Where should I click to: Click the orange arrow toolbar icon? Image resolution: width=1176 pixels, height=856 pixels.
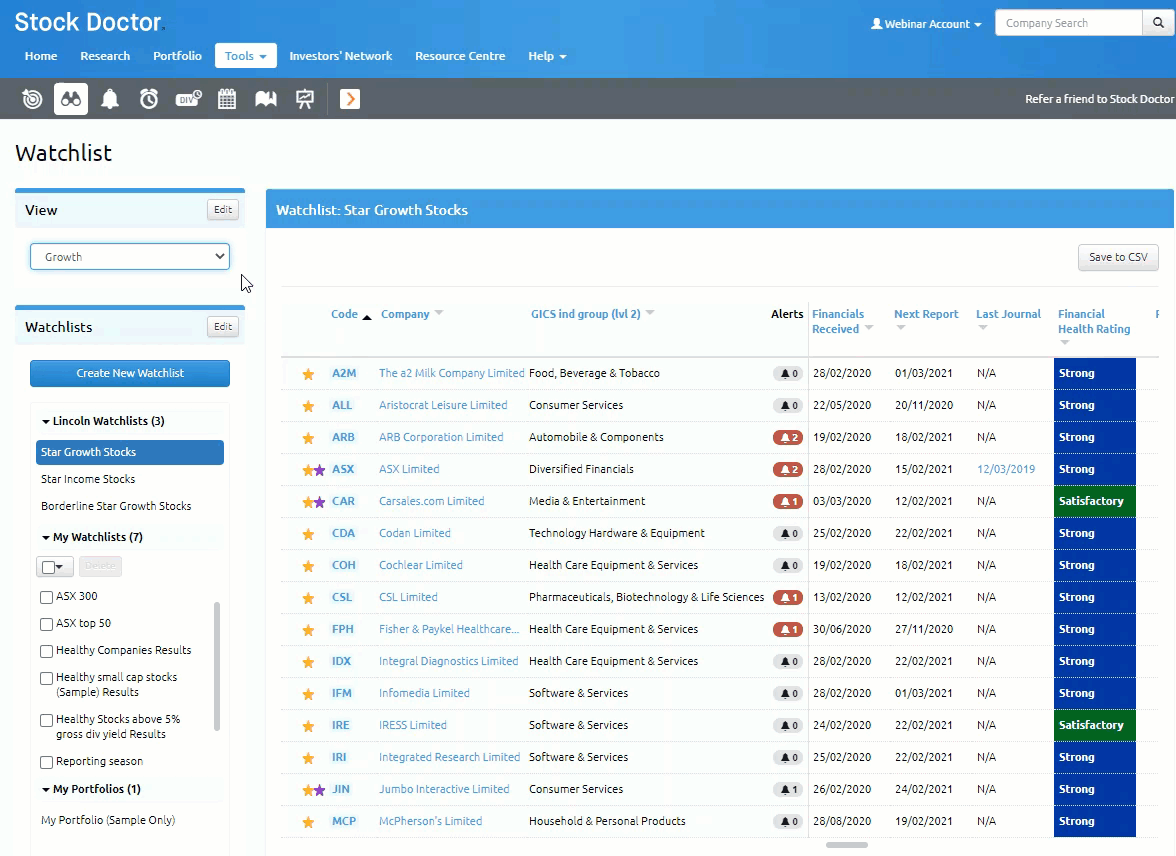350,99
